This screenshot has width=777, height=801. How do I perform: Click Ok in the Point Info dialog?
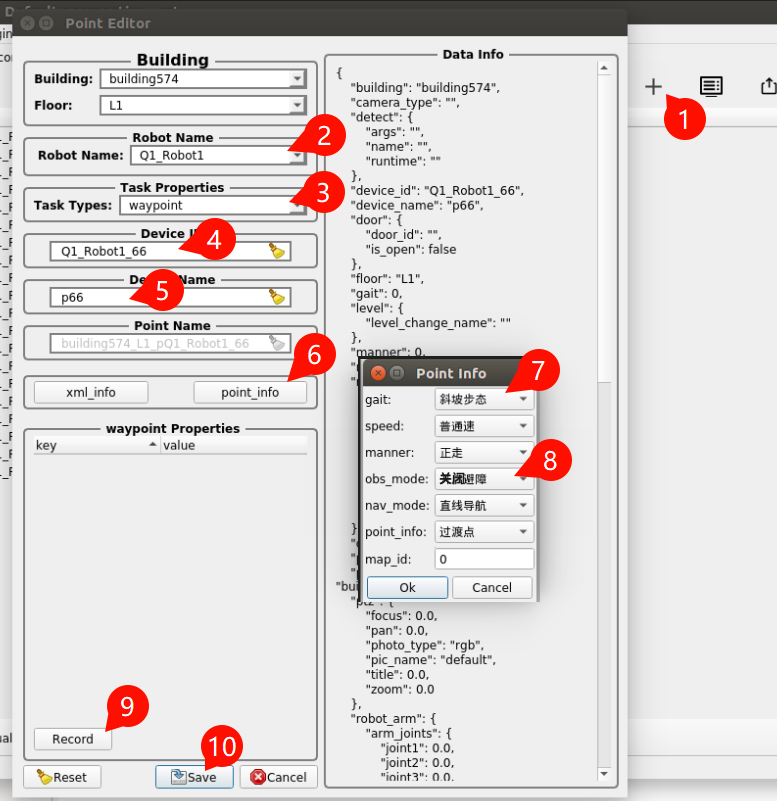click(407, 587)
